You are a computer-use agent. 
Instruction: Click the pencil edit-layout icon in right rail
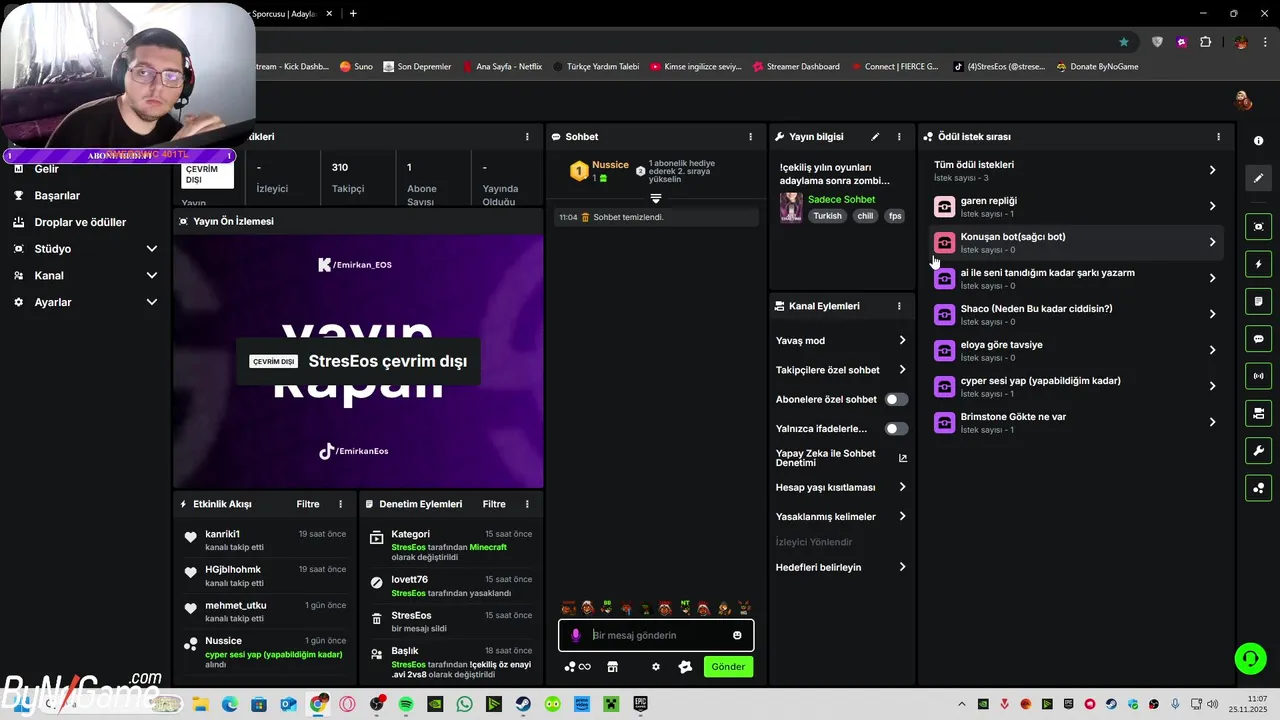[1258, 178]
